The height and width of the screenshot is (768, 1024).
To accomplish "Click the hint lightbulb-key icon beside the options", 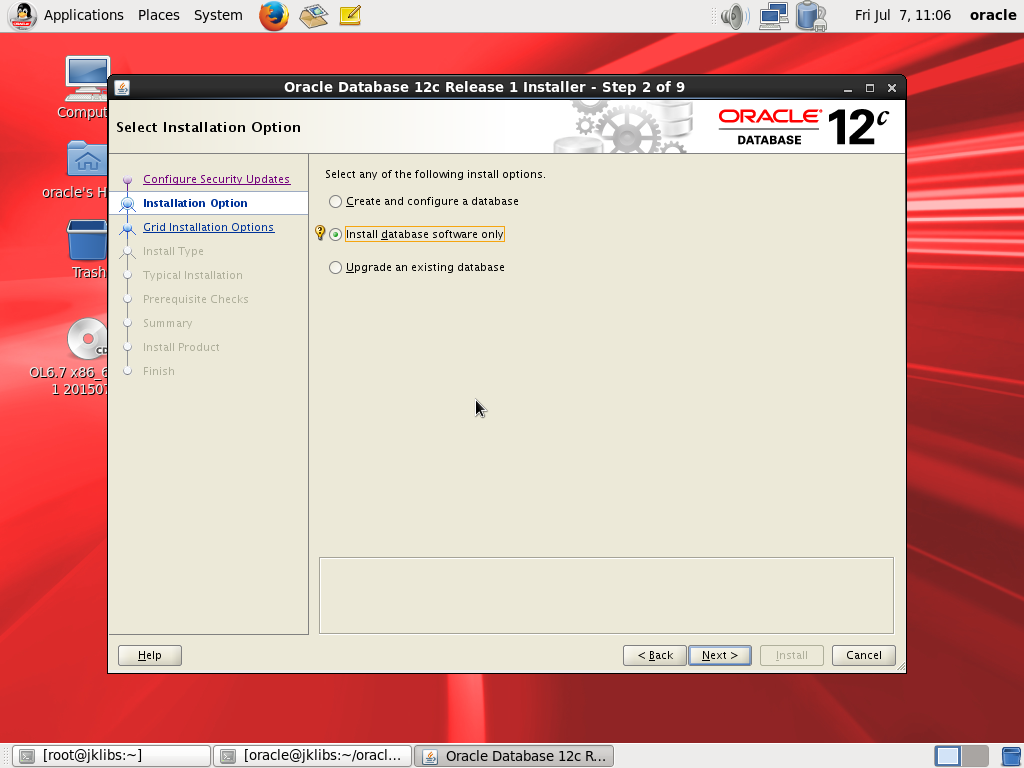I will 320,232.
